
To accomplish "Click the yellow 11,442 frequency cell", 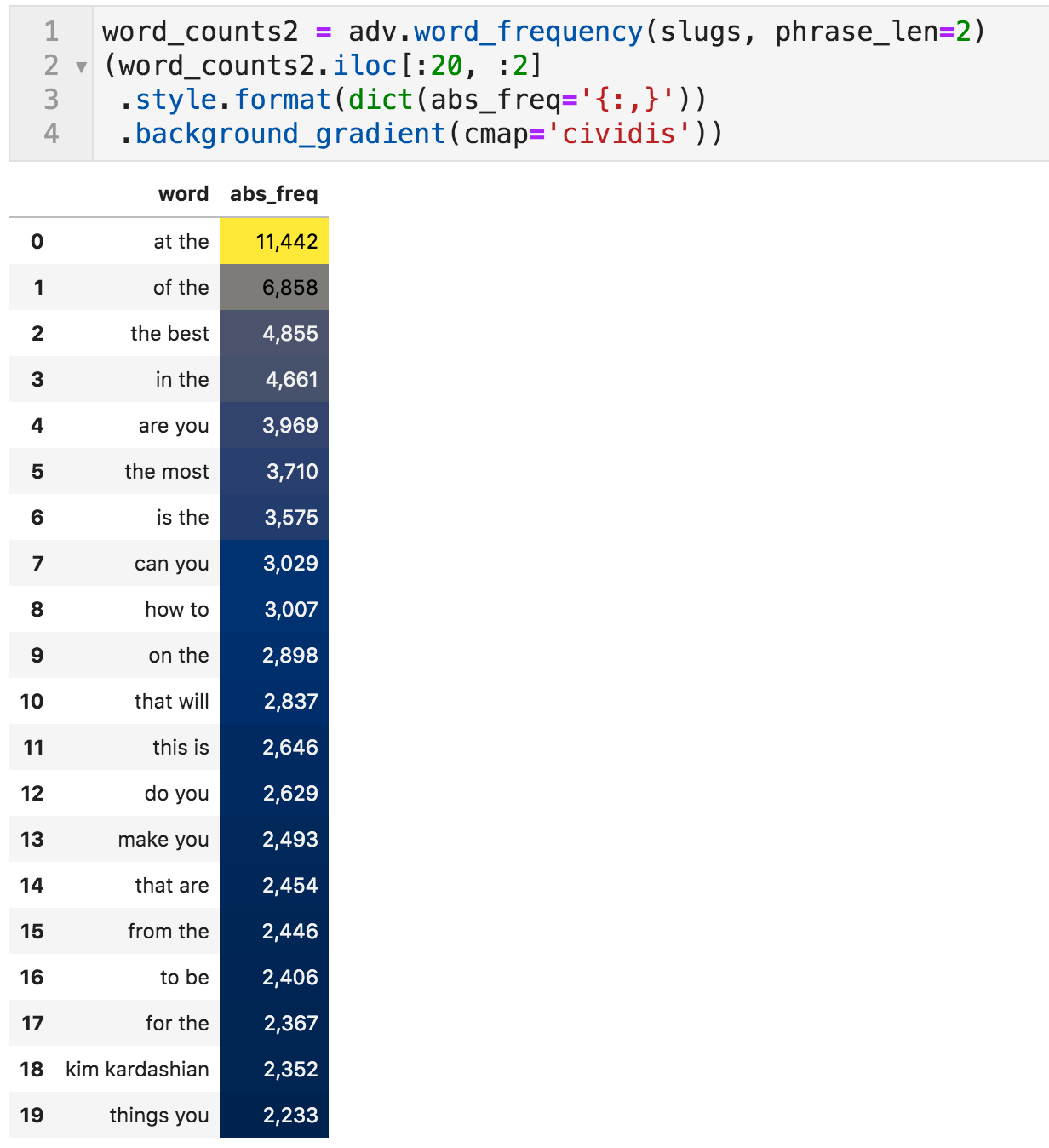I will tap(274, 242).
